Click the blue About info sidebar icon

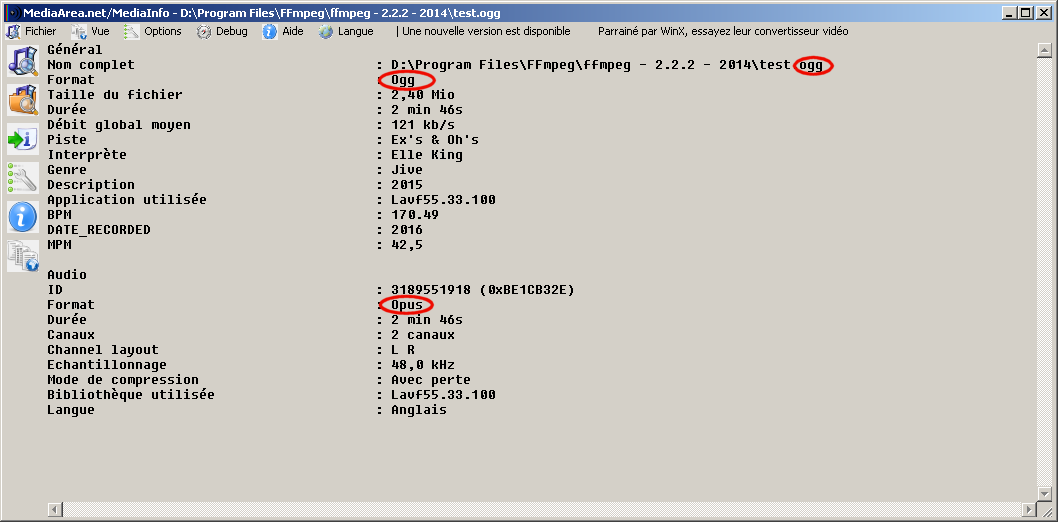click(22, 216)
